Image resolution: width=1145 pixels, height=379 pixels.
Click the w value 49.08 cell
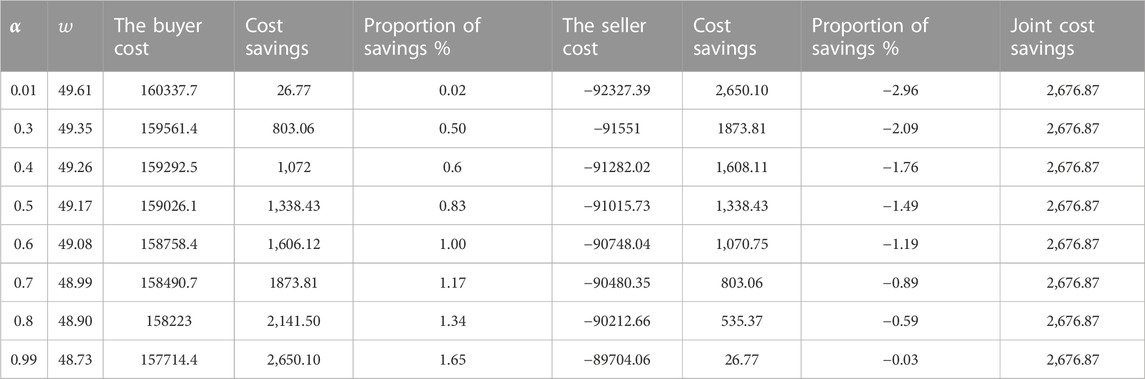coord(75,244)
